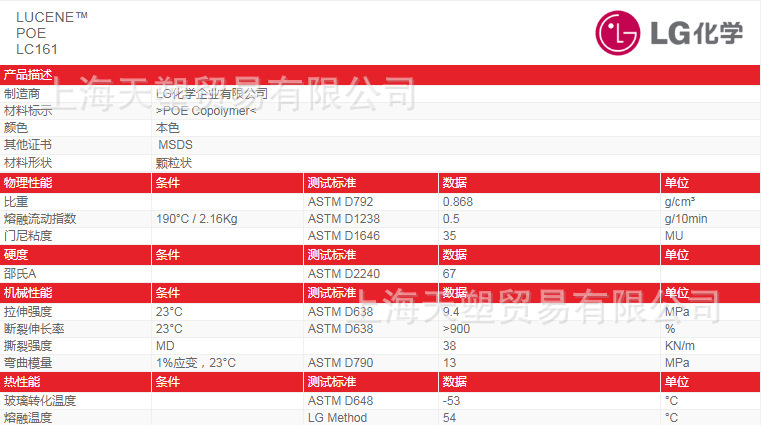Click the 弯曲模量 row label
The width and height of the screenshot is (761, 425).
click(x=28, y=363)
